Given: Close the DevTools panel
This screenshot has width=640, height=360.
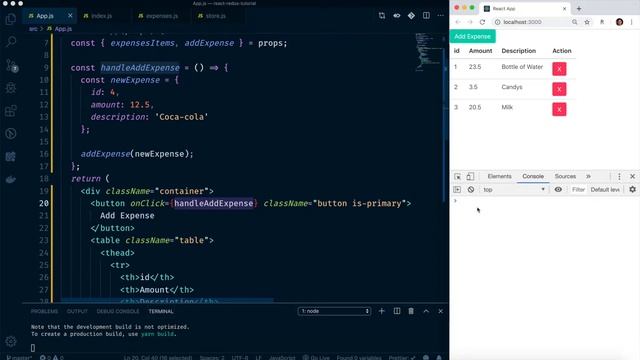Looking at the screenshot, I should [x=633, y=176].
